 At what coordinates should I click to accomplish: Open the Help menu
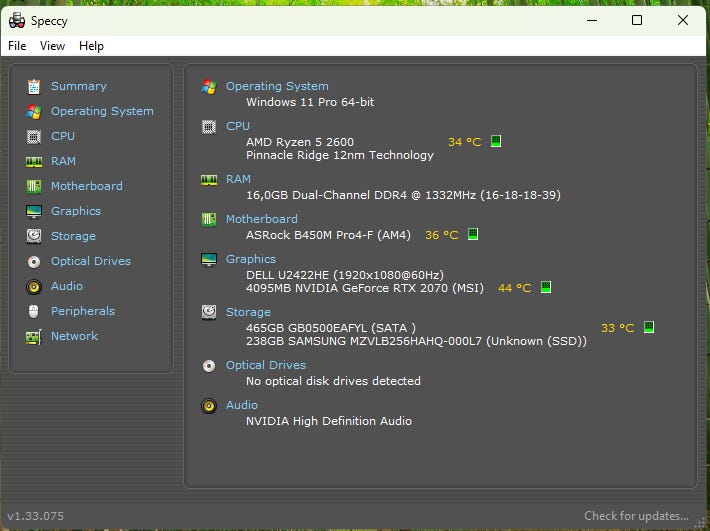[91, 46]
